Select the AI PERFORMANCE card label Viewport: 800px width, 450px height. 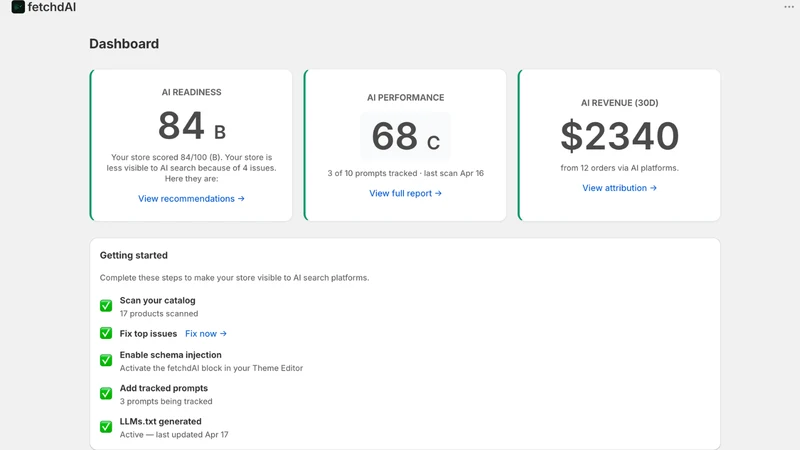[406, 97]
